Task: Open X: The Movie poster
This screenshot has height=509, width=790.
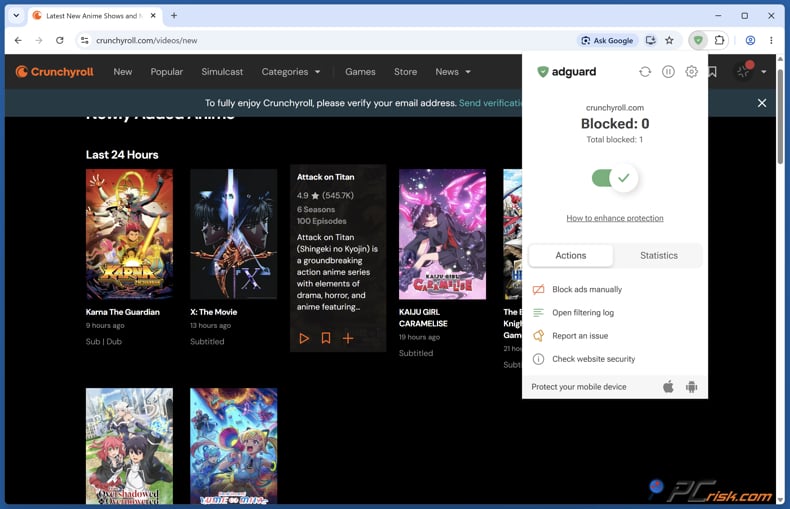Action: [x=233, y=234]
